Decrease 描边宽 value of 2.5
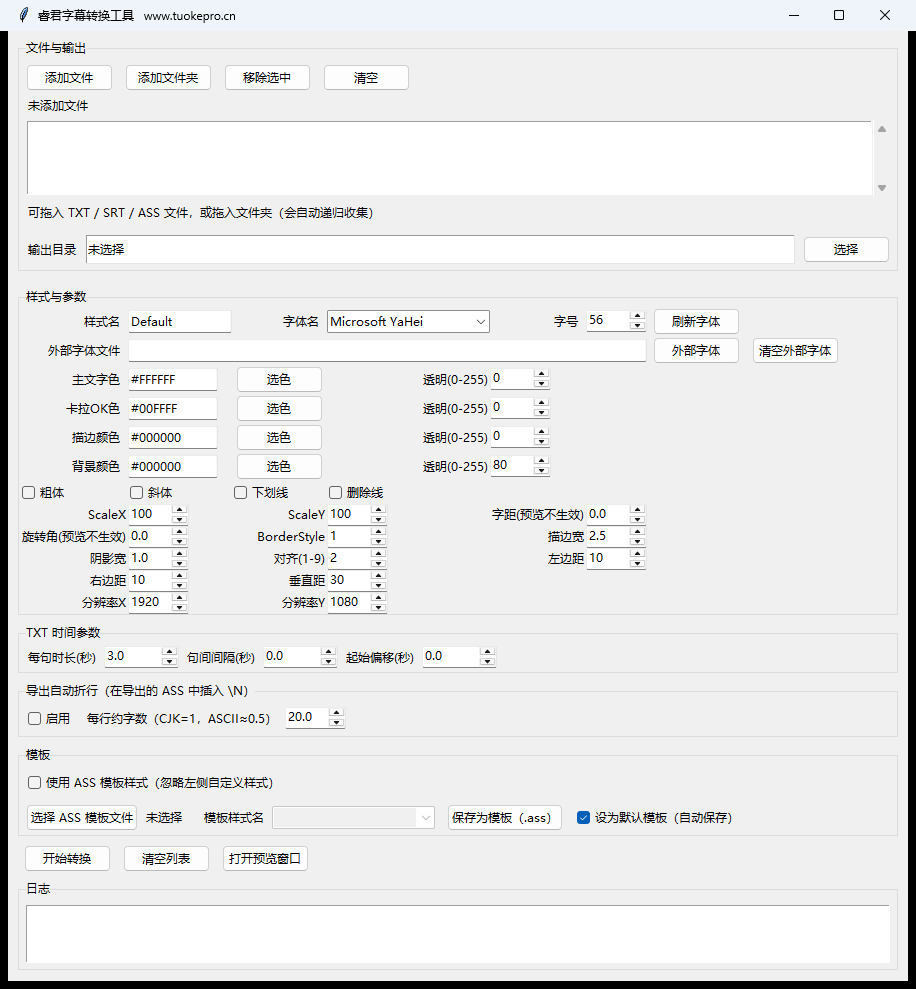The width and height of the screenshot is (916, 989). (637, 541)
